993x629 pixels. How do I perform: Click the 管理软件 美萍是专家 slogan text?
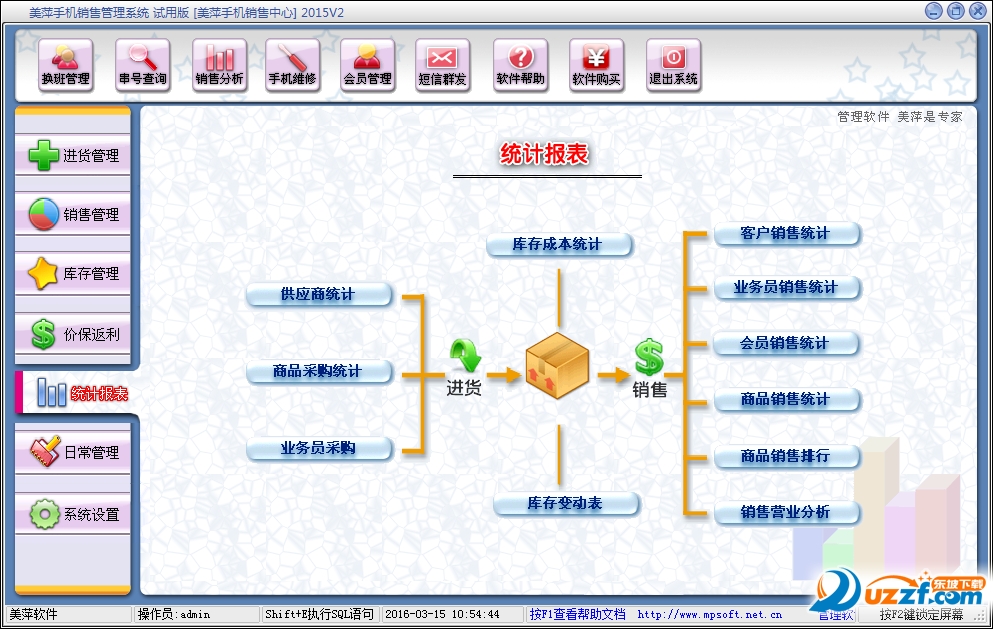(900, 117)
